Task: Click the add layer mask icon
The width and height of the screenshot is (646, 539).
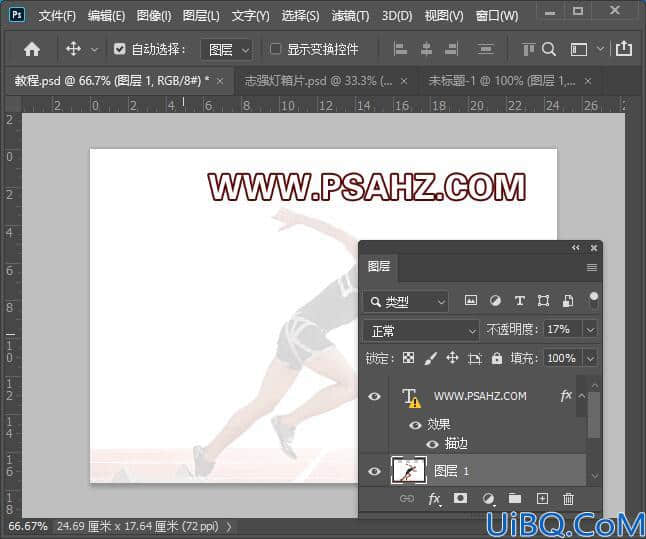Action: click(460, 499)
